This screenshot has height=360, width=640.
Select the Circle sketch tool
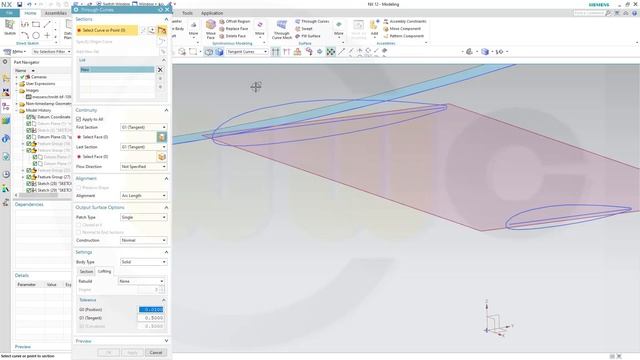coord(36,36)
